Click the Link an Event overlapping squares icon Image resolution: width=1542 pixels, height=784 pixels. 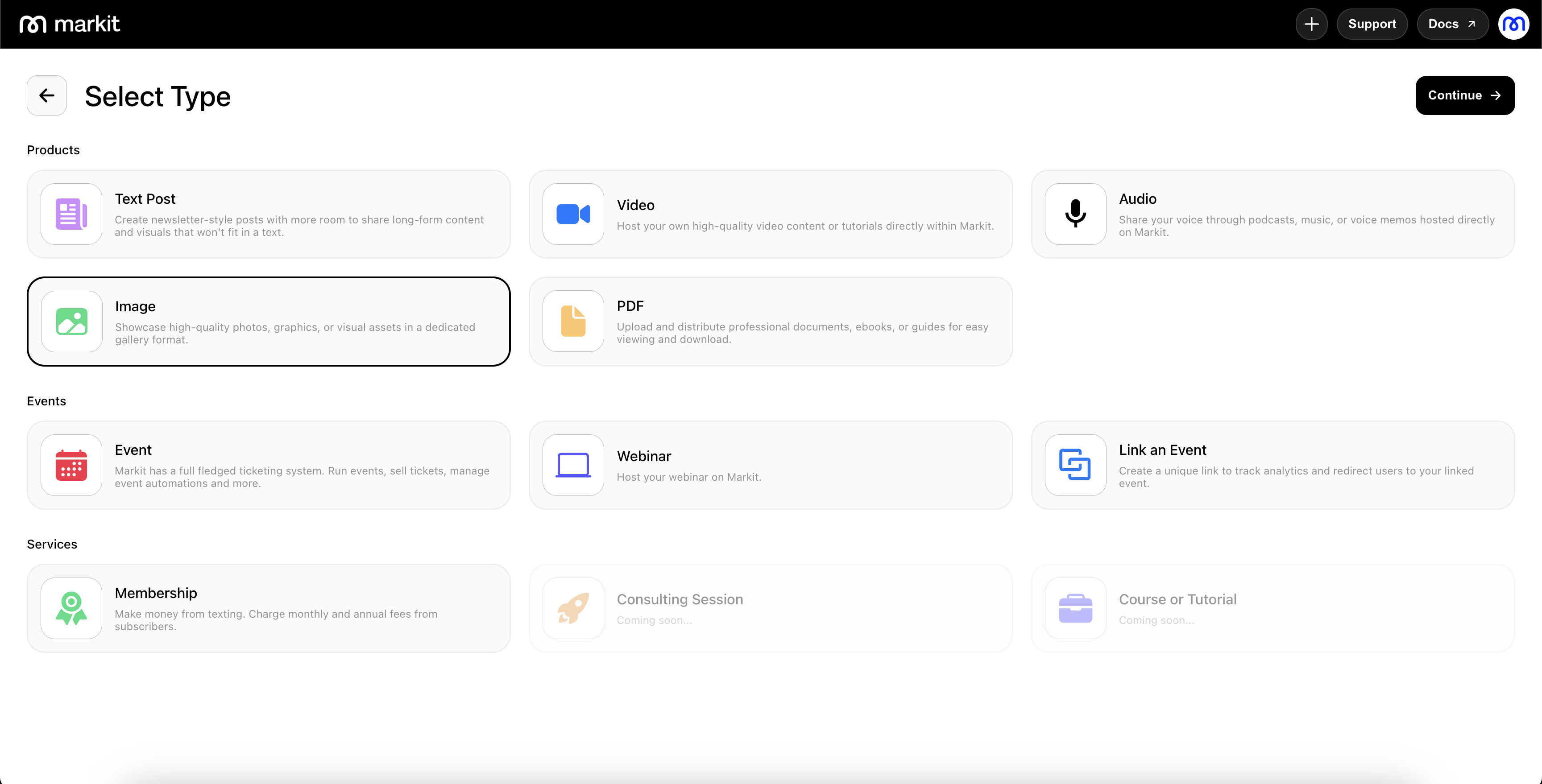click(x=1075, y=465)
